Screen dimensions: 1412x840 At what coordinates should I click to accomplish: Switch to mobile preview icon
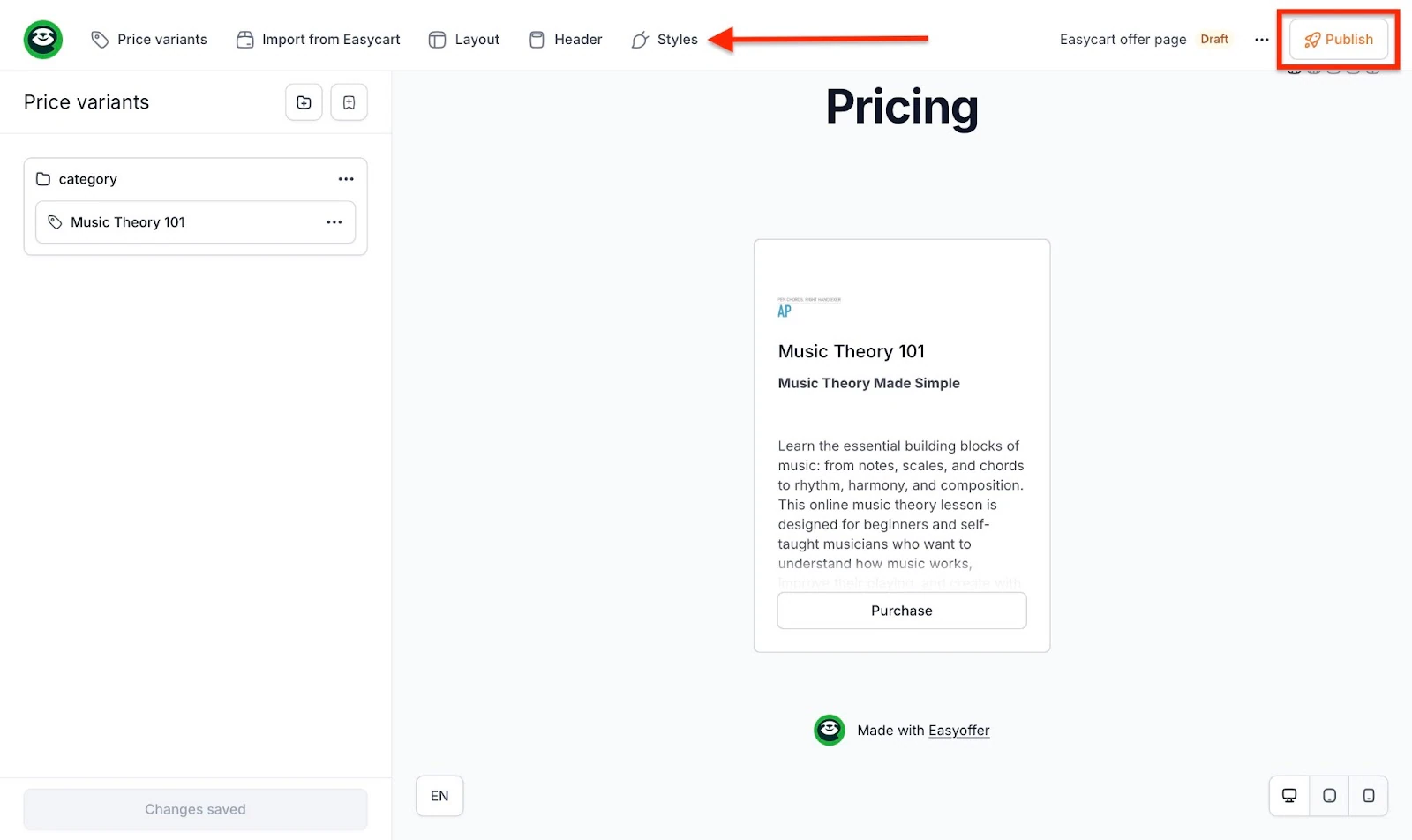(1369, 796)
